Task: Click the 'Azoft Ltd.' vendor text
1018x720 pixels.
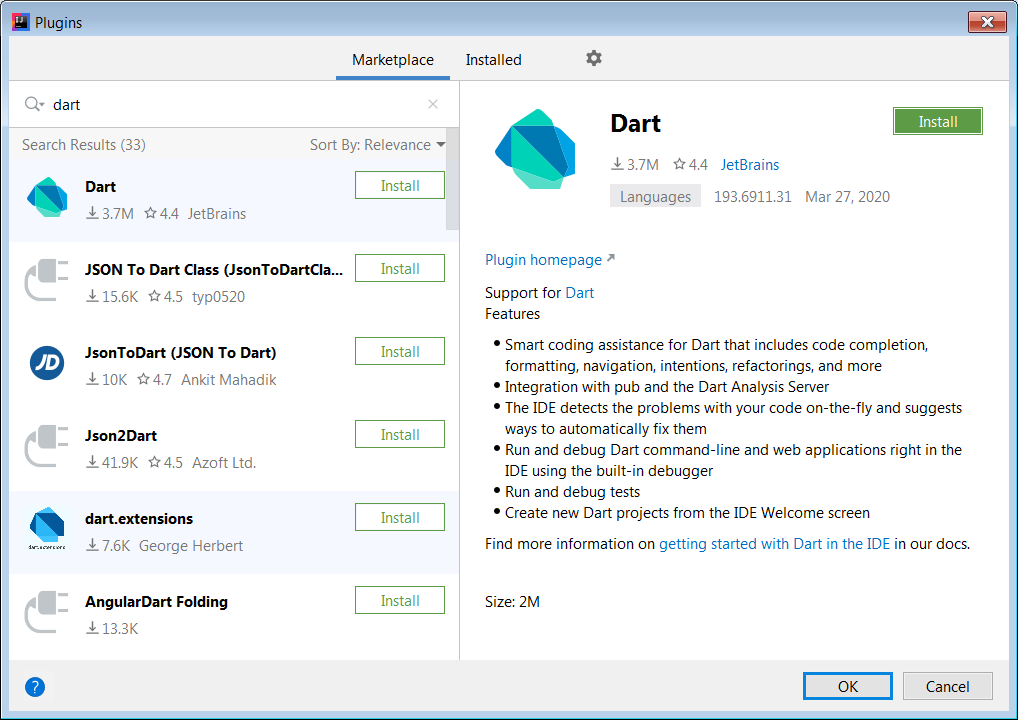Action: [224, 463]
